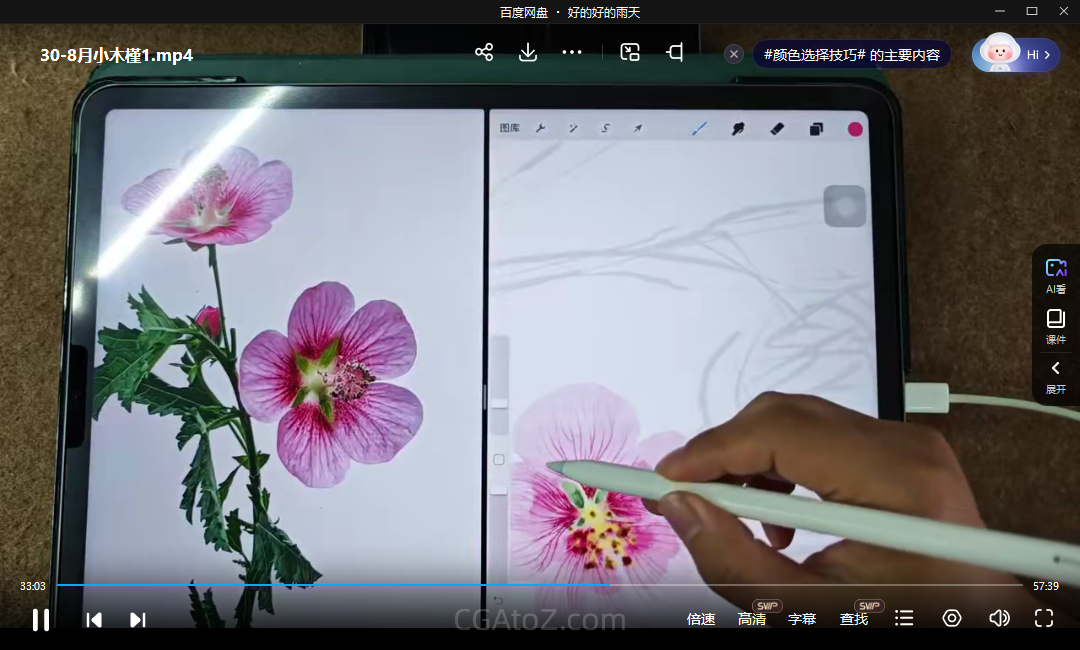Skip to the previous video
This screenshot has width=1080, height=650.
(94, 619)
